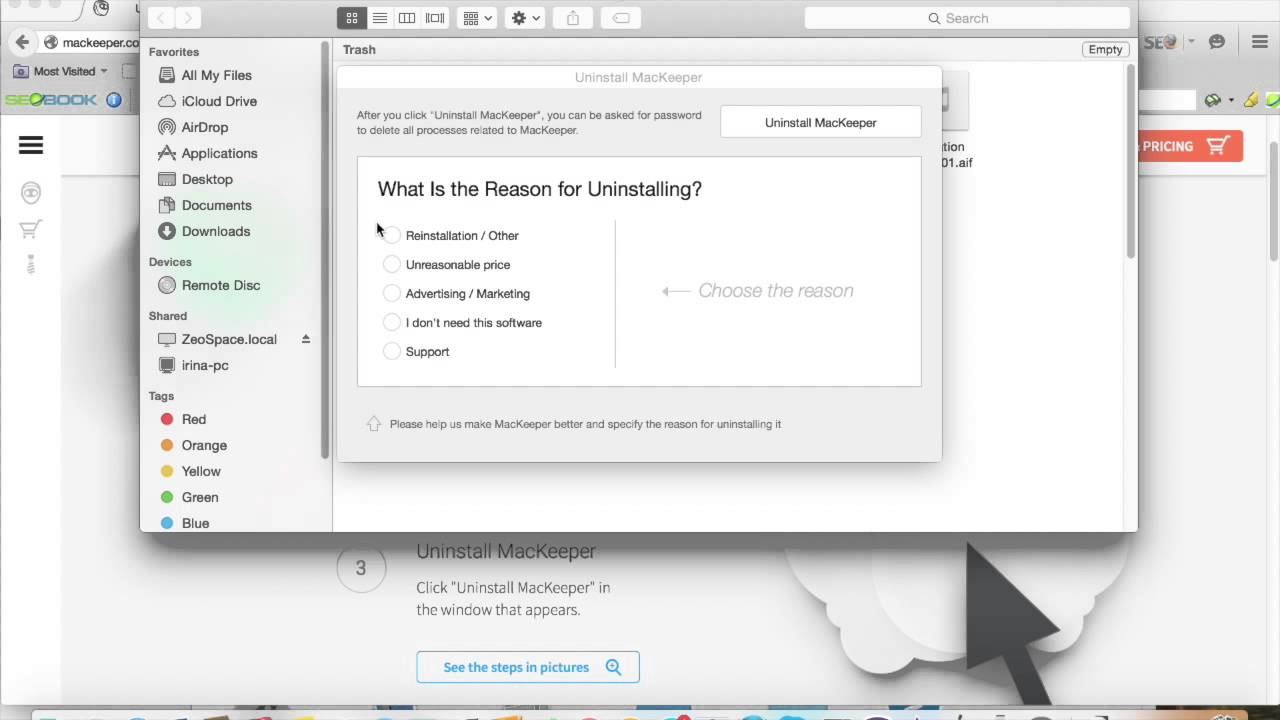
Task: Open Desktop folder in sidebar
Action: coord(207,179)
